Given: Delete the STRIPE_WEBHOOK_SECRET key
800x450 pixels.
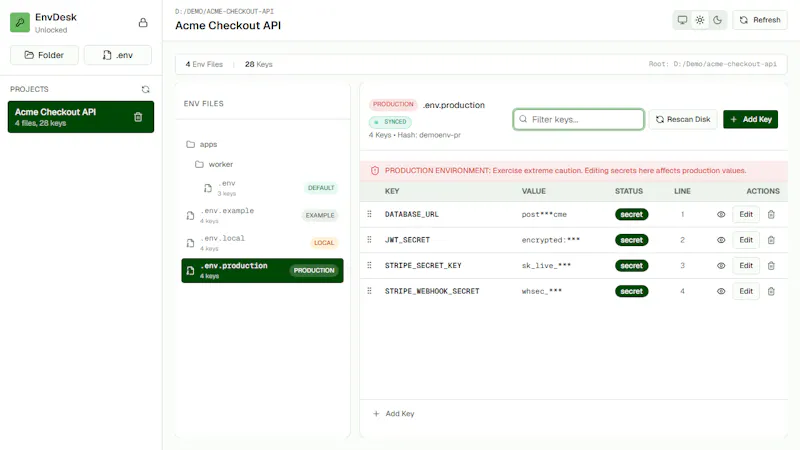Looking at the screenshot, I should point(771,291).
